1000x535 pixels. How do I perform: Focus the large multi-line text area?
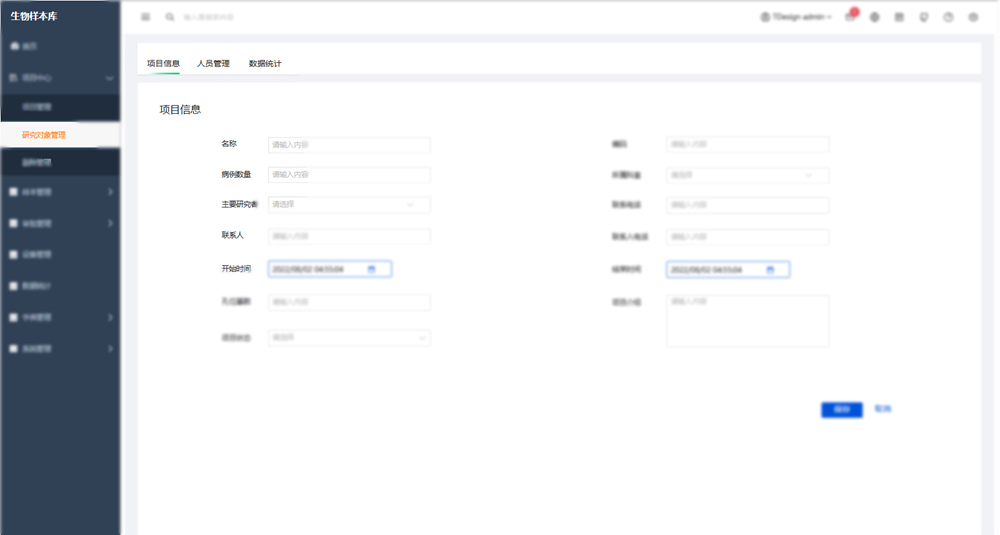[x=747, y=321]
